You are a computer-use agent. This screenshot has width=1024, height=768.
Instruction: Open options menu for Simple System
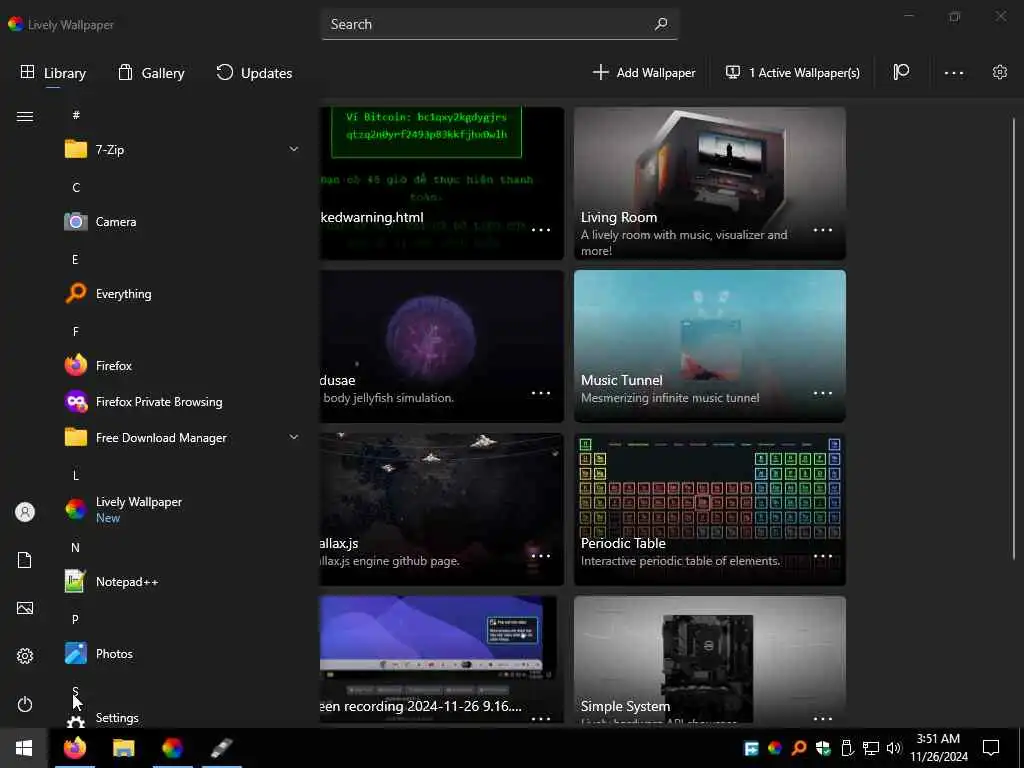click(x=823, y=718)
